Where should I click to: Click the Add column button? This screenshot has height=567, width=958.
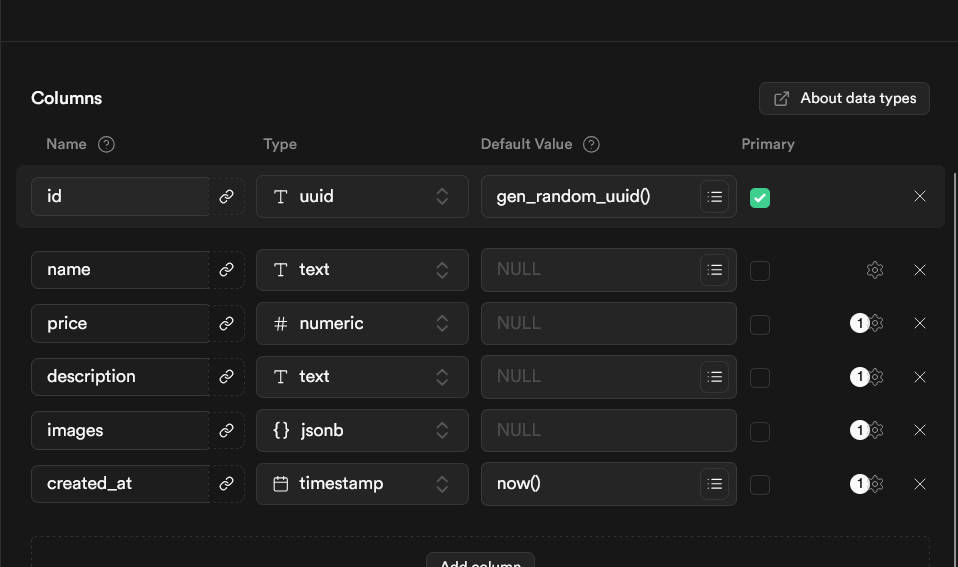coord(480,560)
